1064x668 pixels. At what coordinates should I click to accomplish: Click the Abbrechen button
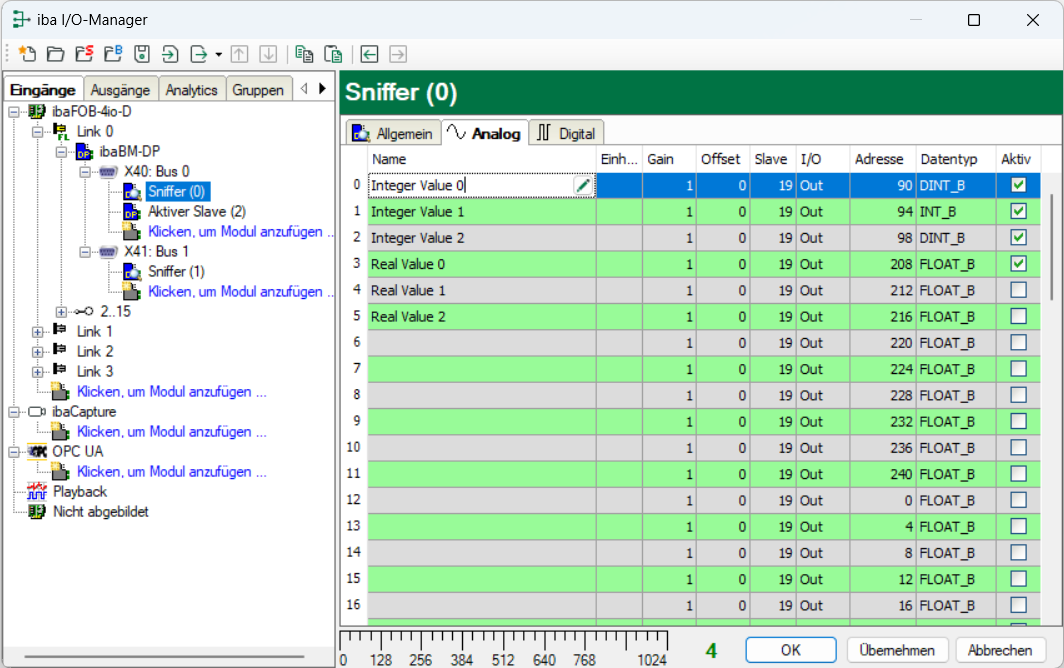point(1000,650)
